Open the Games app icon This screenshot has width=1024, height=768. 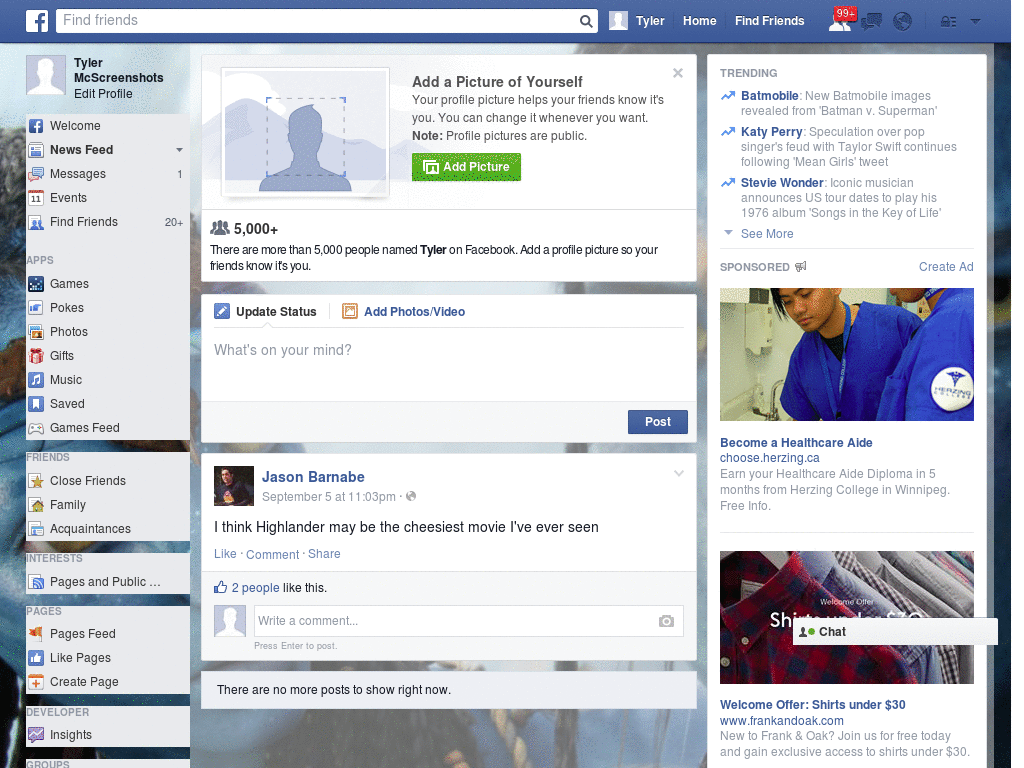36,284
